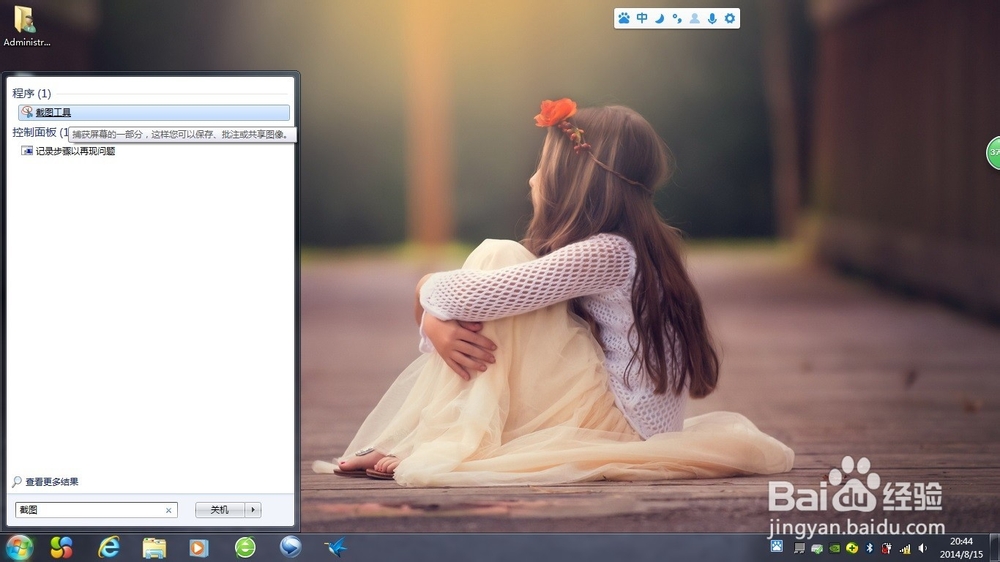Click 查看更多结果 link
Image resolution: width=1000 pixels, height=562 pixels.
[45, 482]
